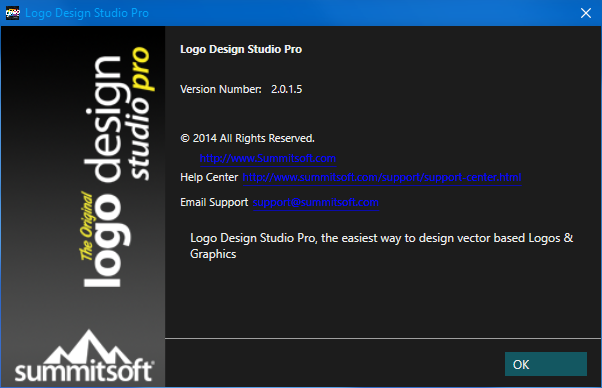Click the Summitsoft mountain logo
The image size is (602, 388).
(x=84, y=356)
